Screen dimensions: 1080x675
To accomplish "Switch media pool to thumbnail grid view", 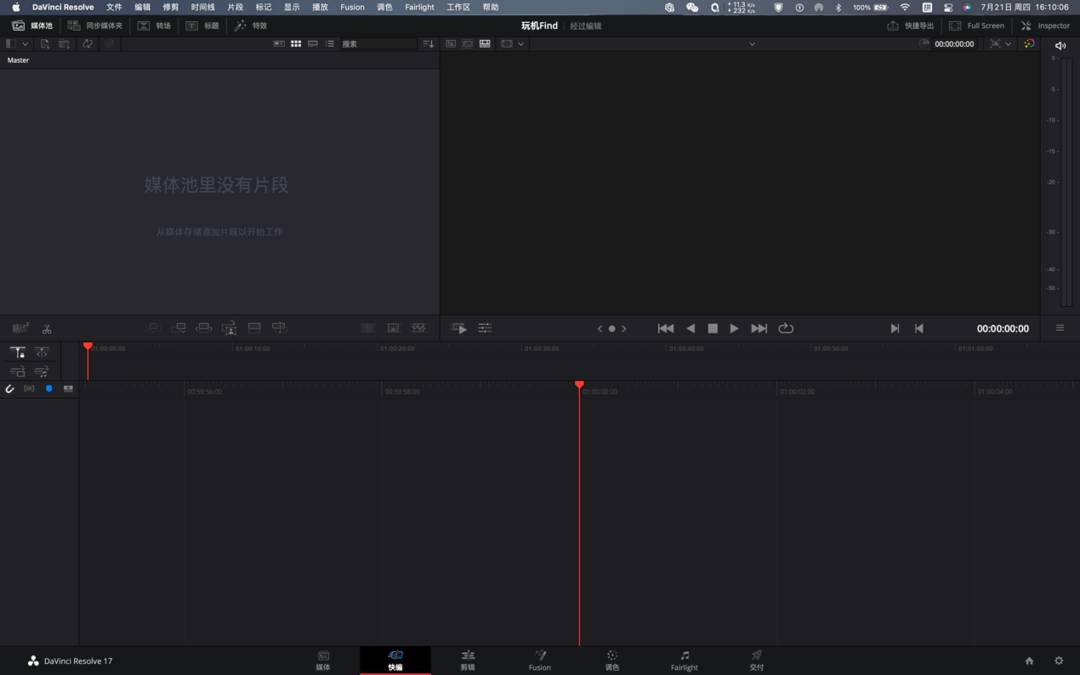I will [x=296, y=43].
